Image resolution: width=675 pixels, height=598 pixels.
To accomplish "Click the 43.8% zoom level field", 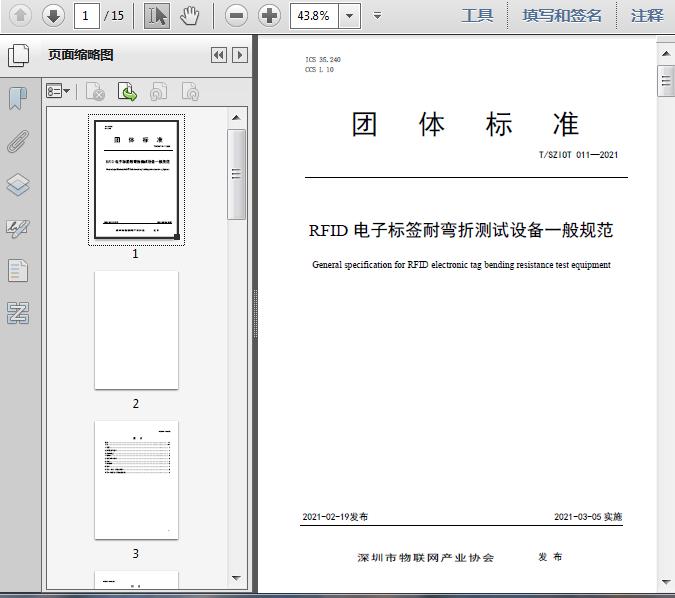I will point(314,16).
